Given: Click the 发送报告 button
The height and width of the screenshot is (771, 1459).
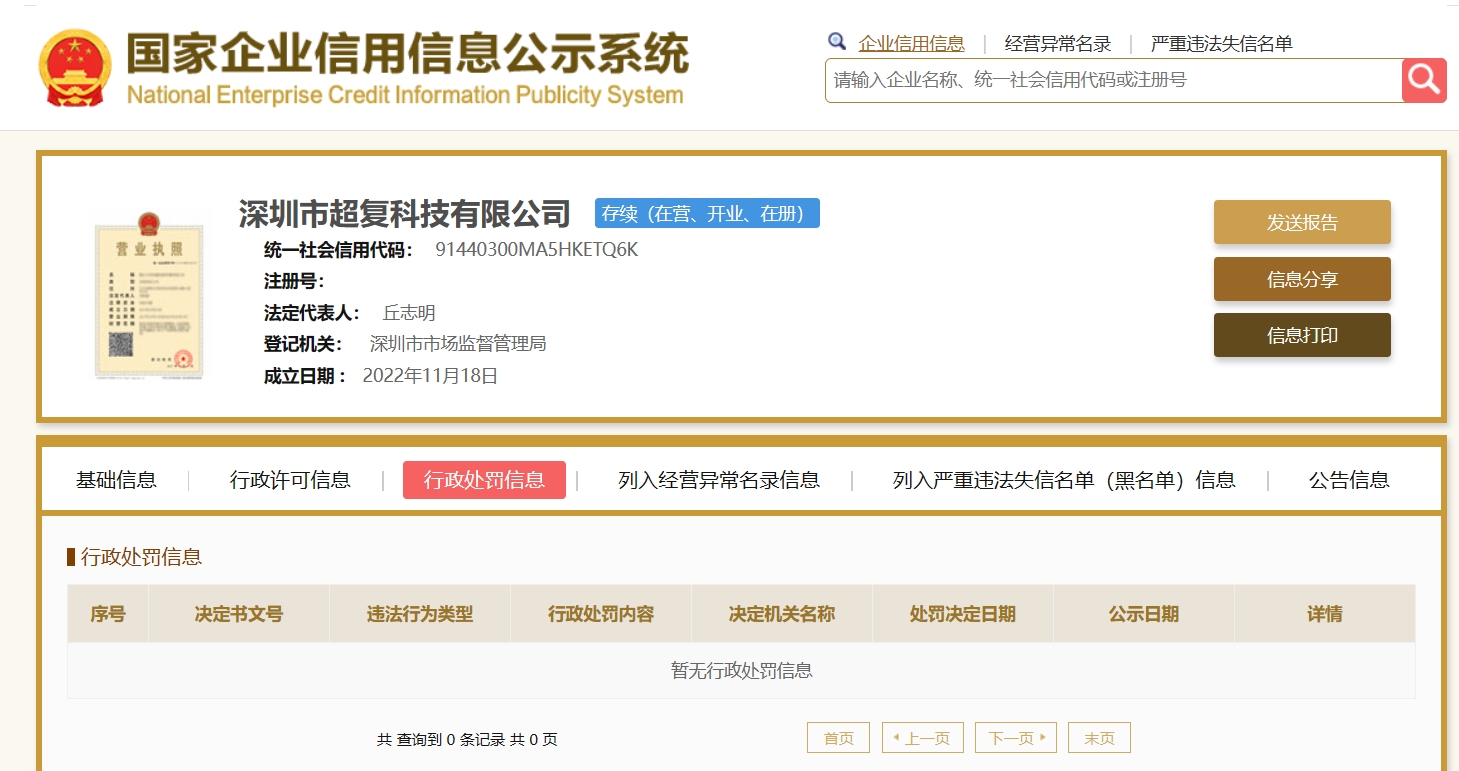Looking at the screenshot, I should (1302, 222).
